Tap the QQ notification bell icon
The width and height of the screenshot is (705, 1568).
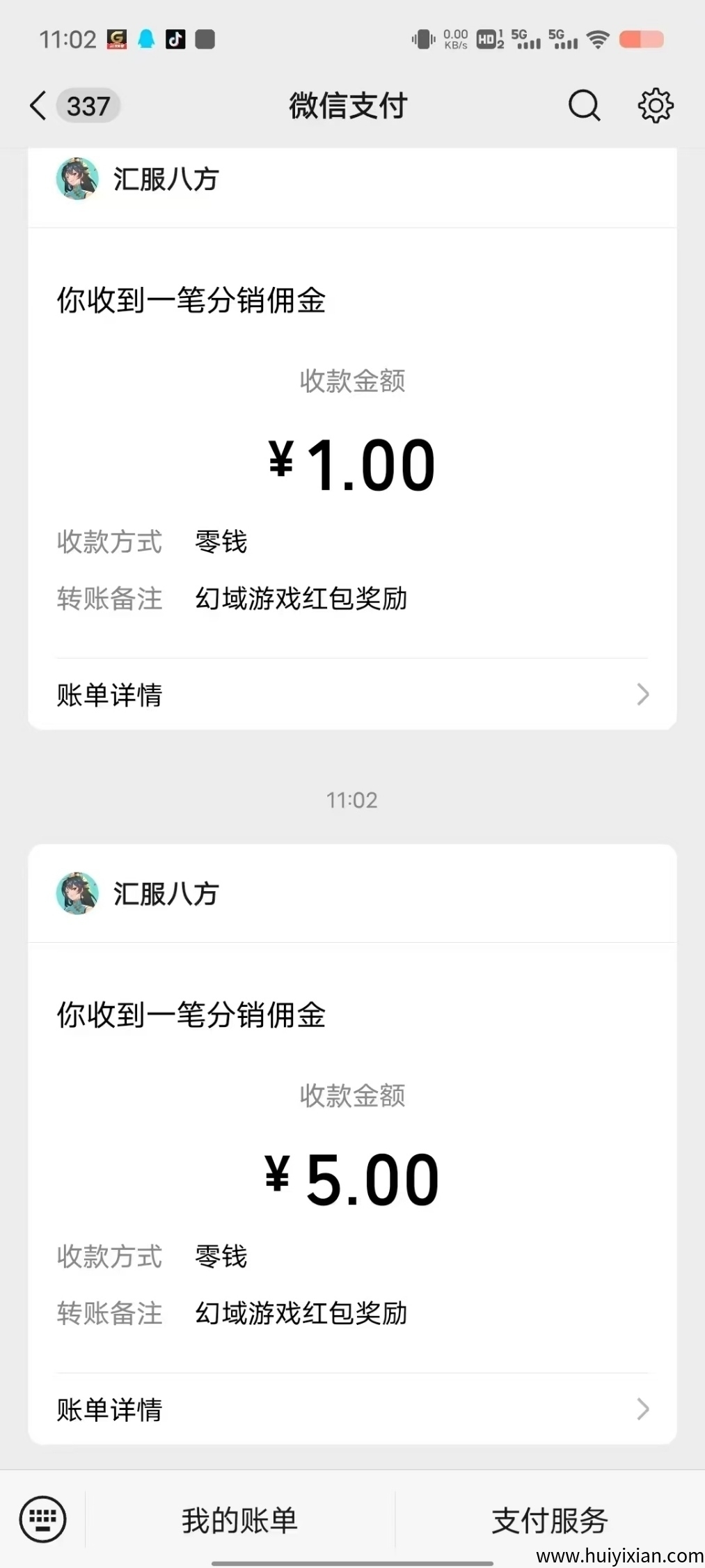(x=146, y=40)
